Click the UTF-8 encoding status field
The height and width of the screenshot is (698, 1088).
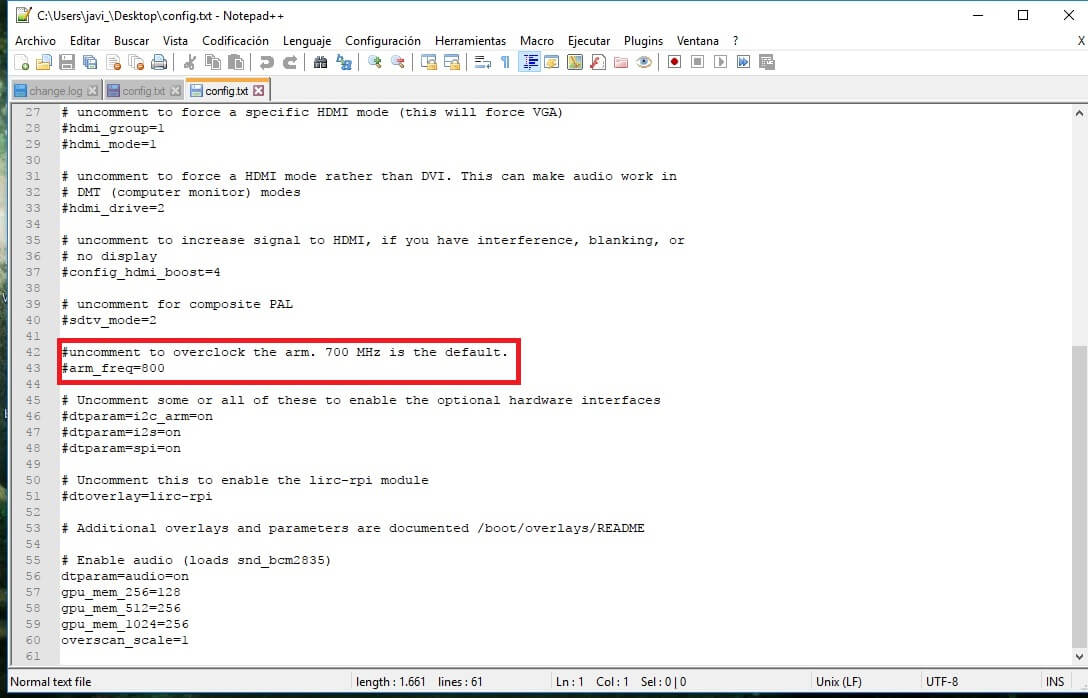942,682
